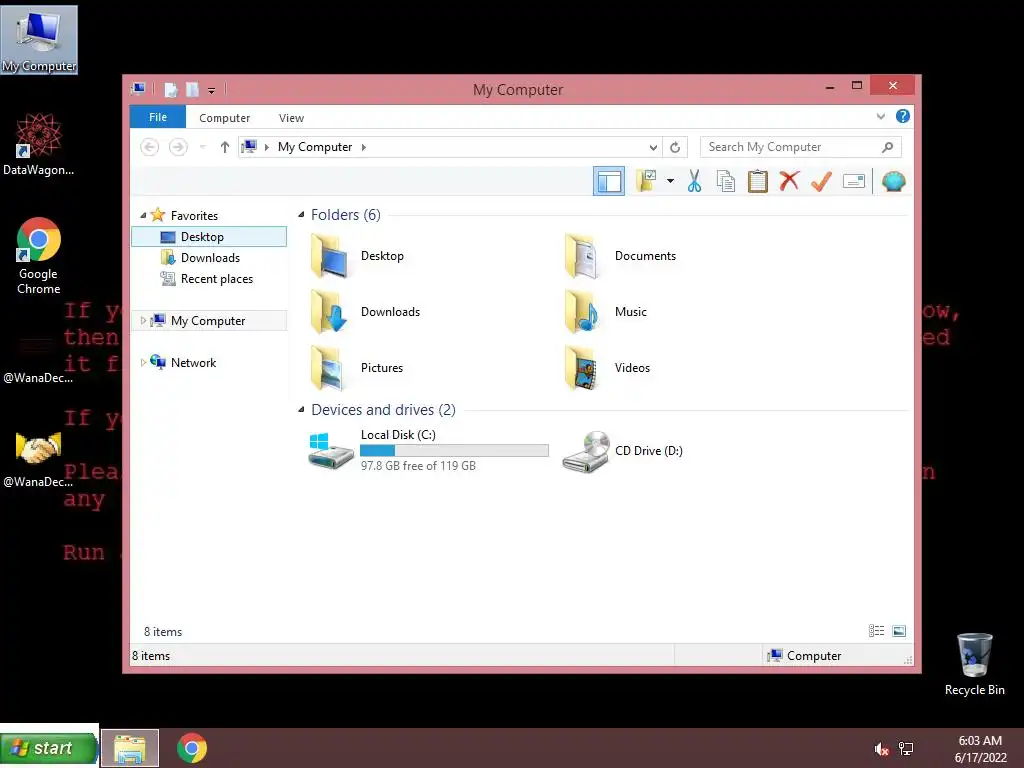Viewport: 1024px width, 768px height.
Task: Expand My Computer in navigation pane
Action: click(x=143, y=321)
